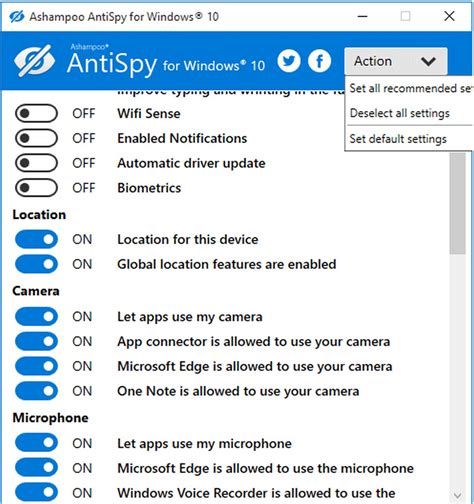Image resolution: width=474 pixels, height=504 pixels.
Task: Minimize the AntiSpy window
Action: click(363, 16)
